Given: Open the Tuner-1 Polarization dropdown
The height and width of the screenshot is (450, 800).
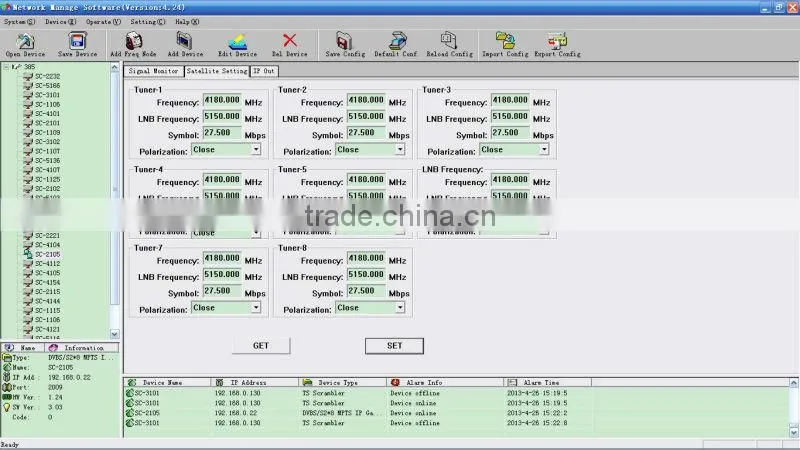Looking at the screenshot, I should coord(256,149).
